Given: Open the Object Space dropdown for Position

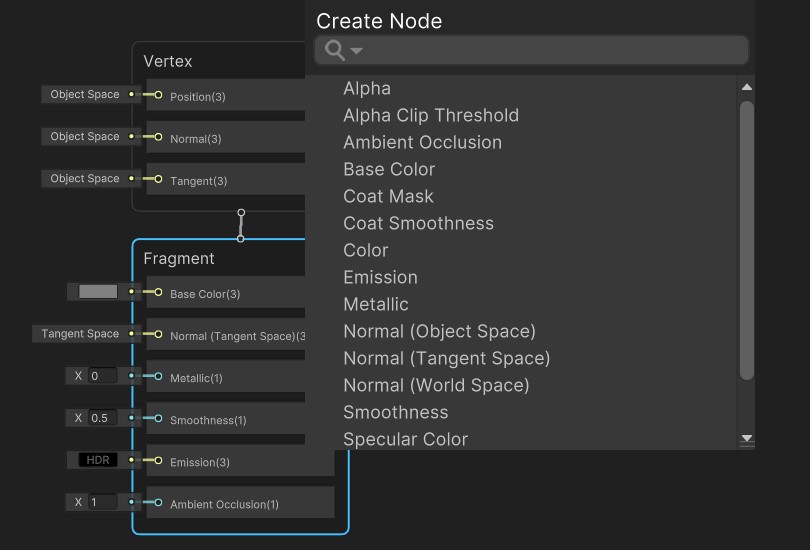Looking at the screenshot, I should [85, 95].
